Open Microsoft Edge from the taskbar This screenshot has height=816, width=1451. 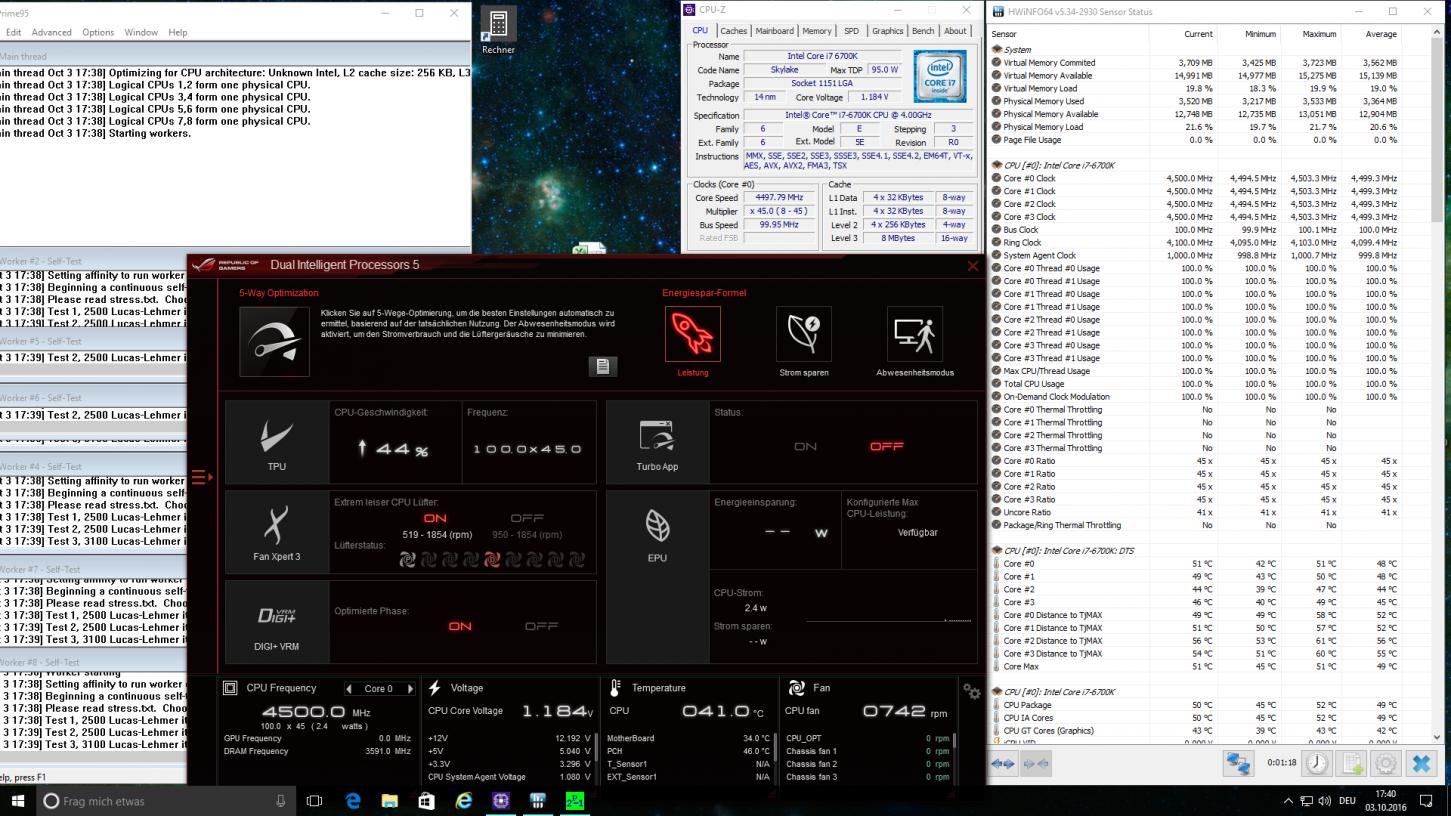tap(353, 801)
